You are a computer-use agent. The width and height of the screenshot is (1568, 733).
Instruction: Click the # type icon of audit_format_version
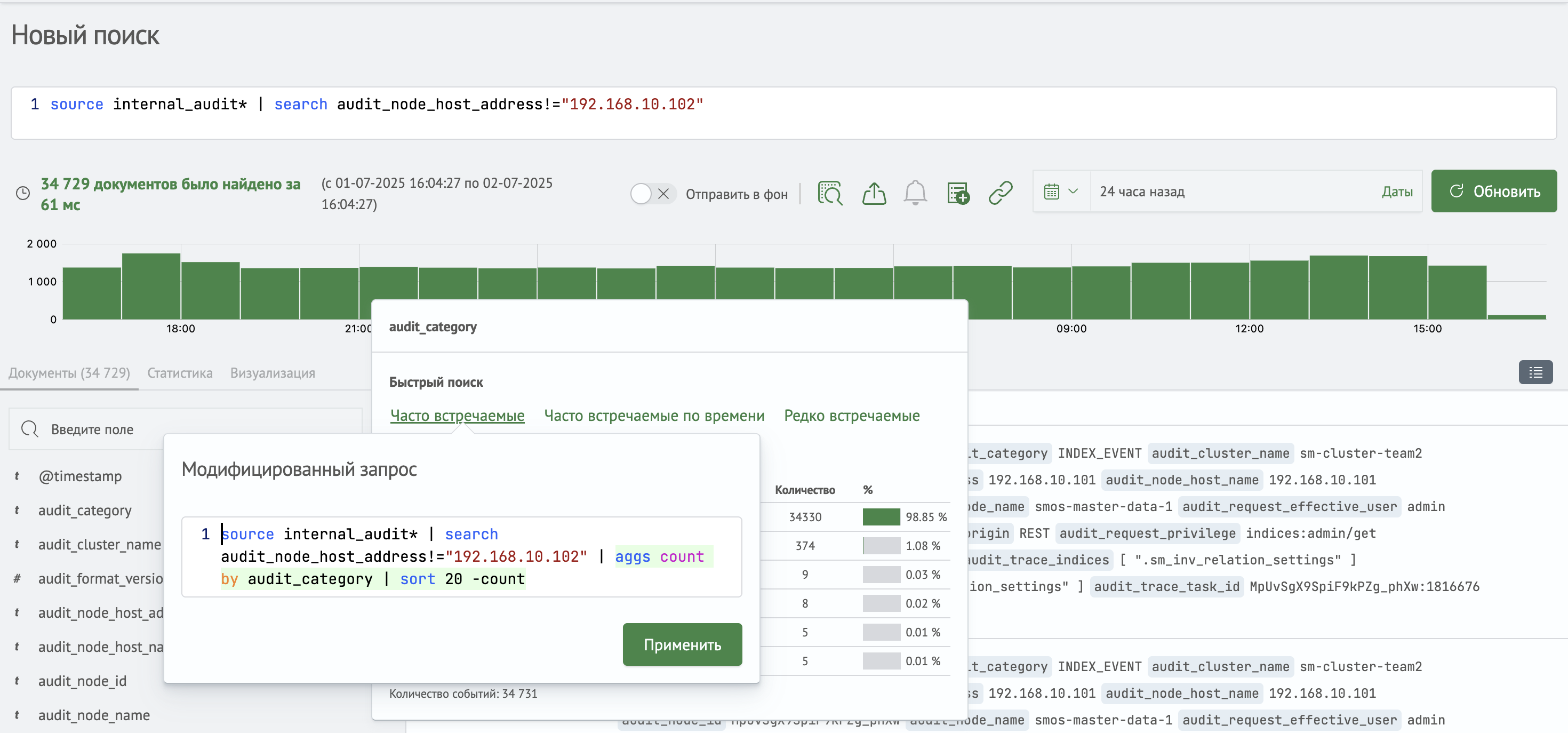pos(17,578)
